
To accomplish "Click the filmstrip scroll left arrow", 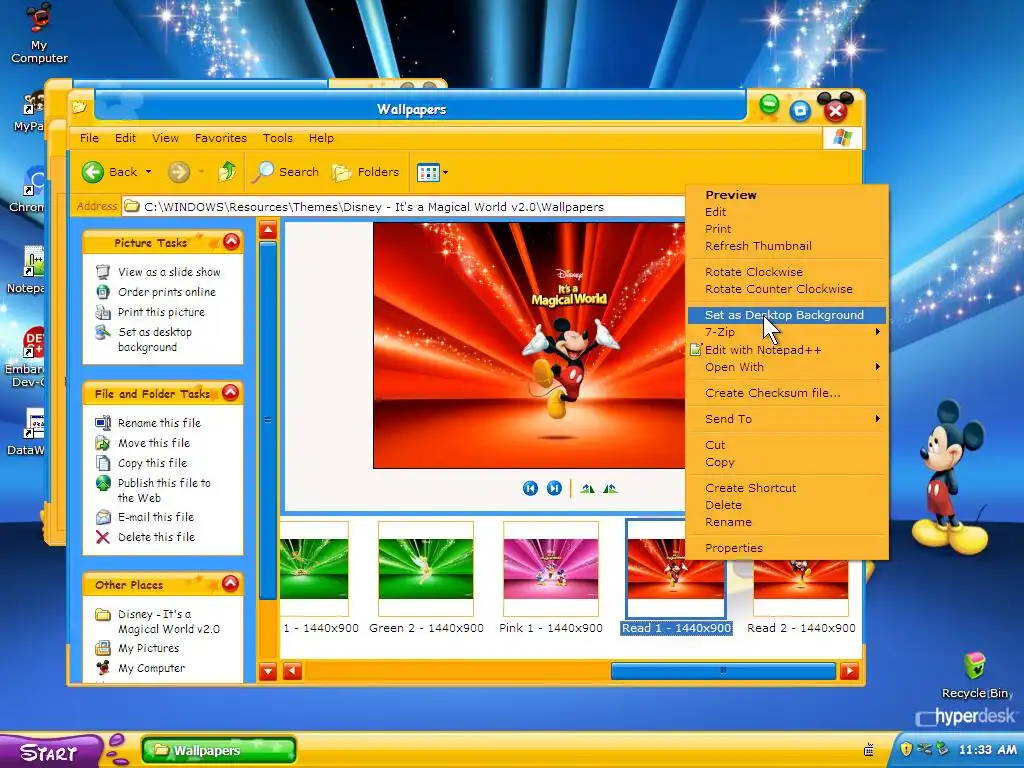I will 292,671.
